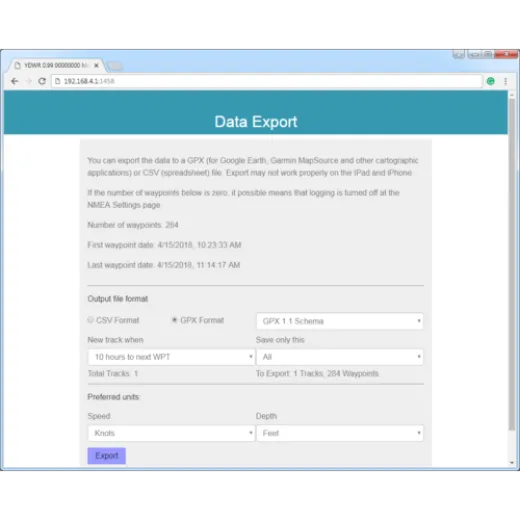Open the GPX 1.1 Schema dropdown
This screenshot has width=520, height=520.
click(340, 321)
